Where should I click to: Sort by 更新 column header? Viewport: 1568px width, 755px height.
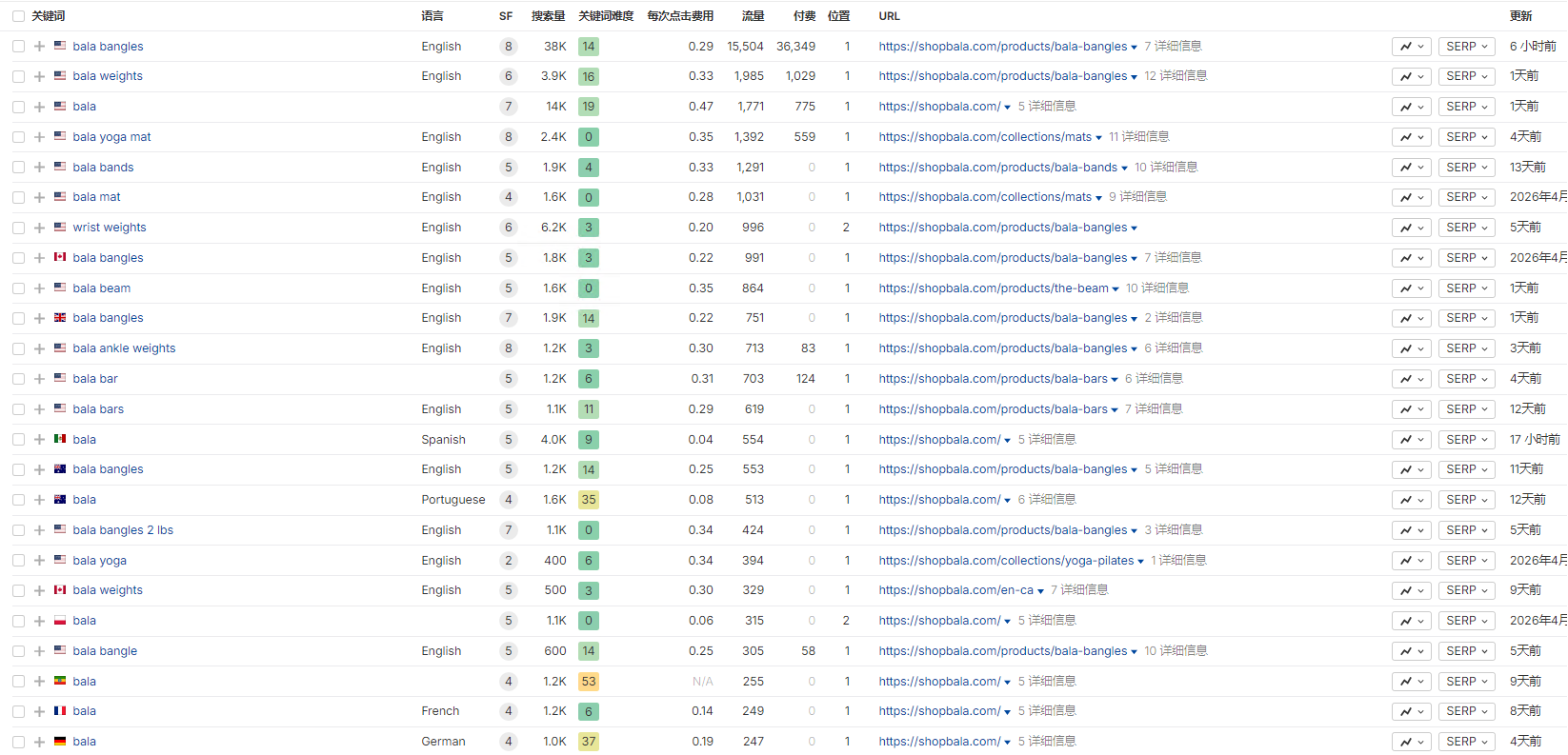tap(1521, 16)
